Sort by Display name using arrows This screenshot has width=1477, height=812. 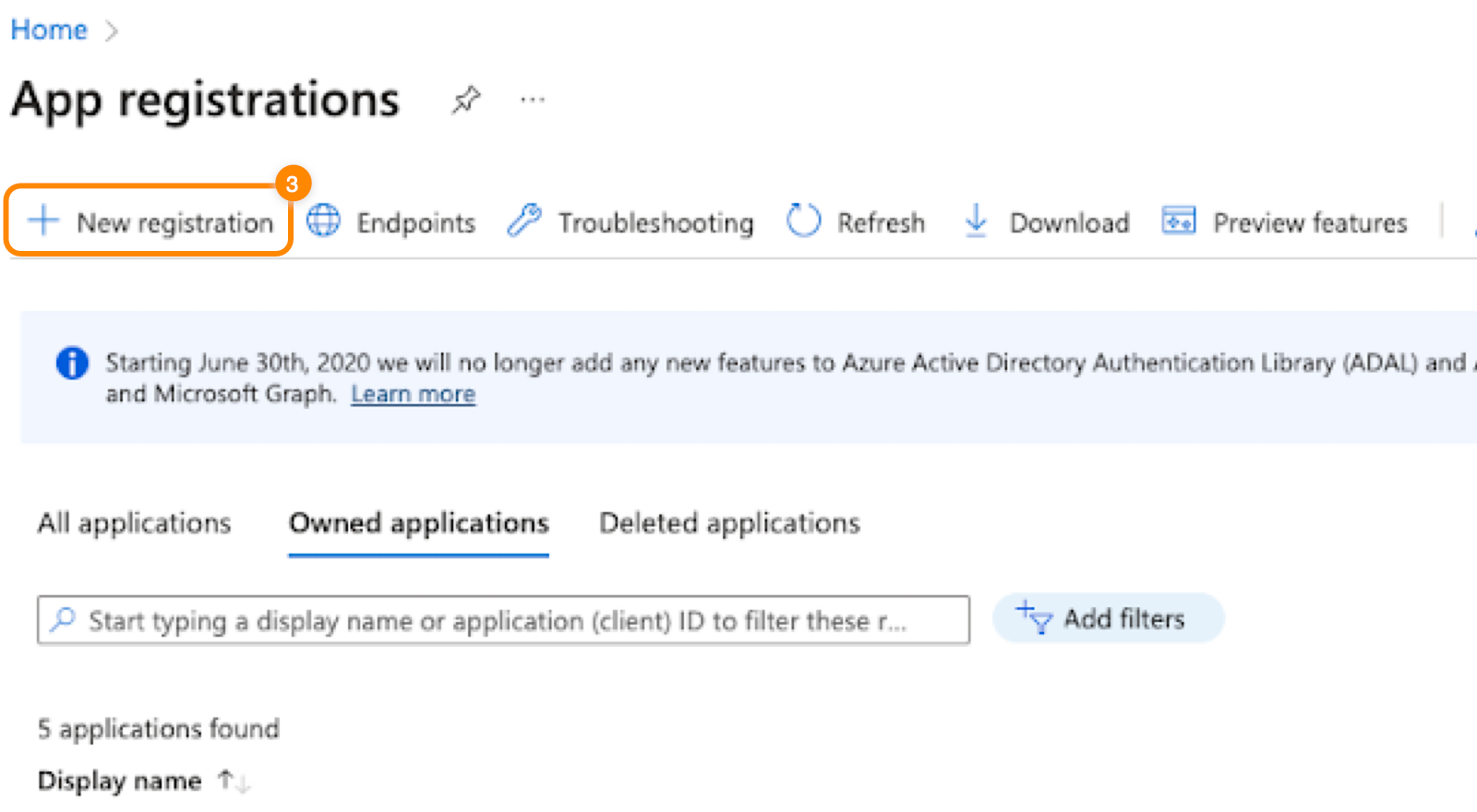(234, 782)
